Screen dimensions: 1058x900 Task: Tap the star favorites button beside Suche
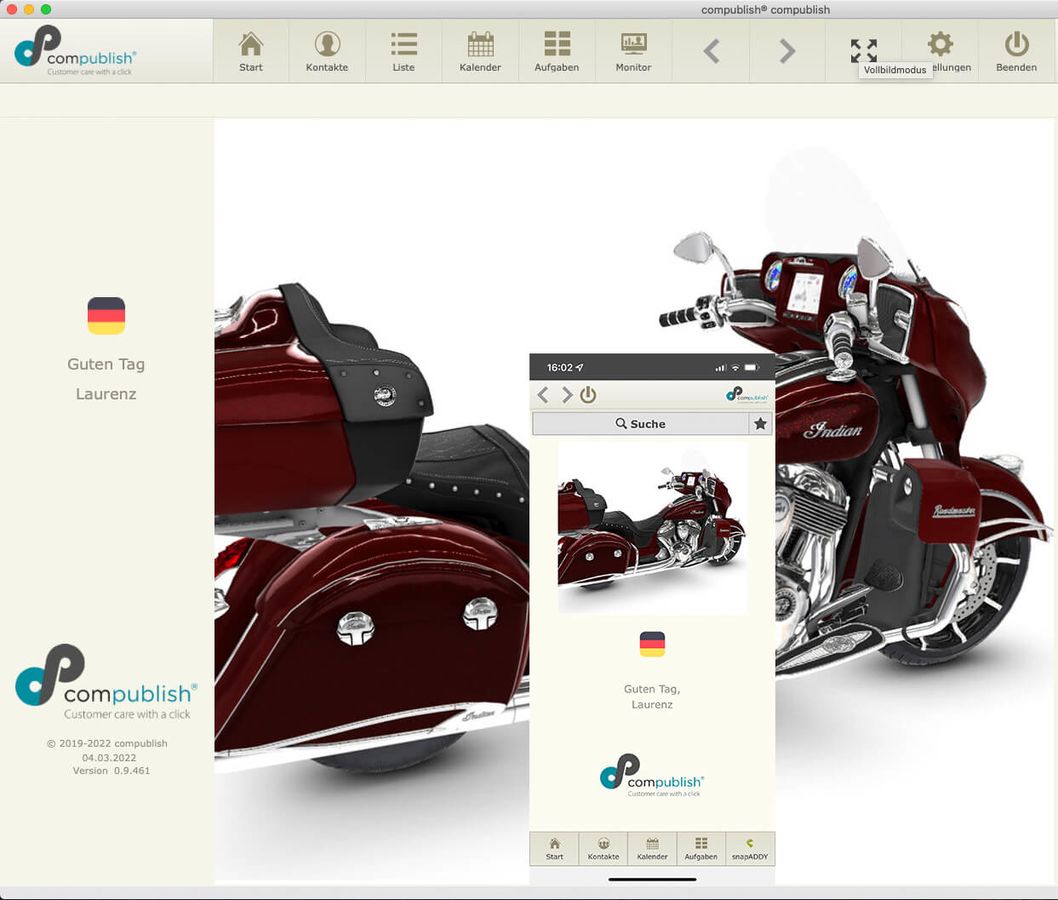point(760,424)
